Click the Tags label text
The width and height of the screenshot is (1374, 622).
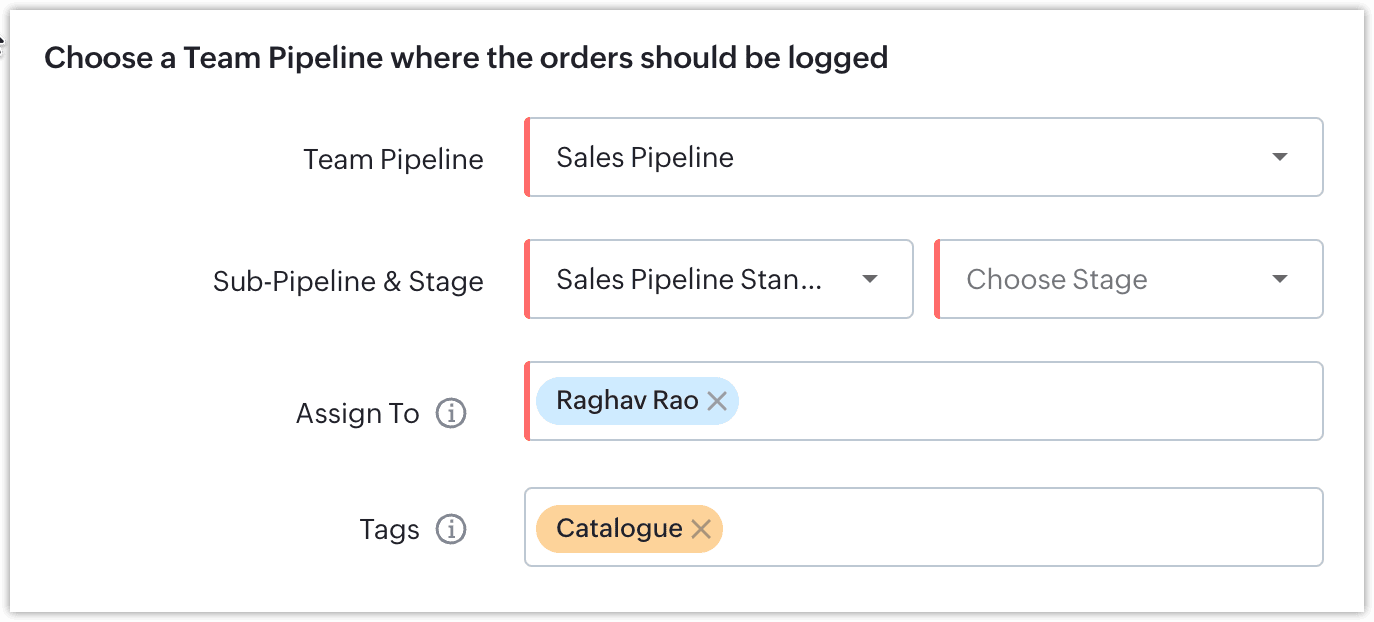(x=389, y=528)
